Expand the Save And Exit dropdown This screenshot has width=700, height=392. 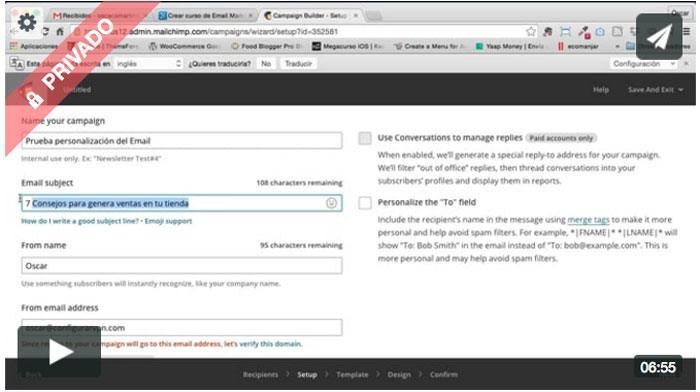point(655,90)
